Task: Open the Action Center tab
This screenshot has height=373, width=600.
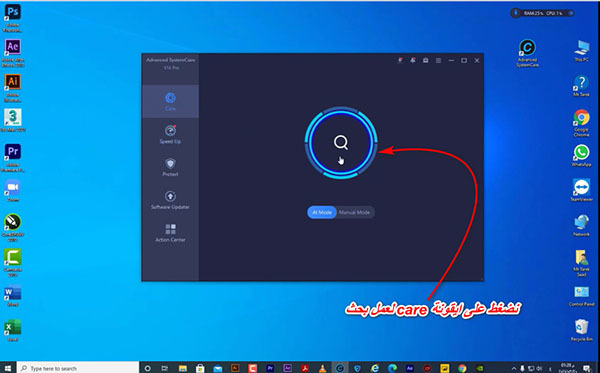Action: click(x=170, y=233)
